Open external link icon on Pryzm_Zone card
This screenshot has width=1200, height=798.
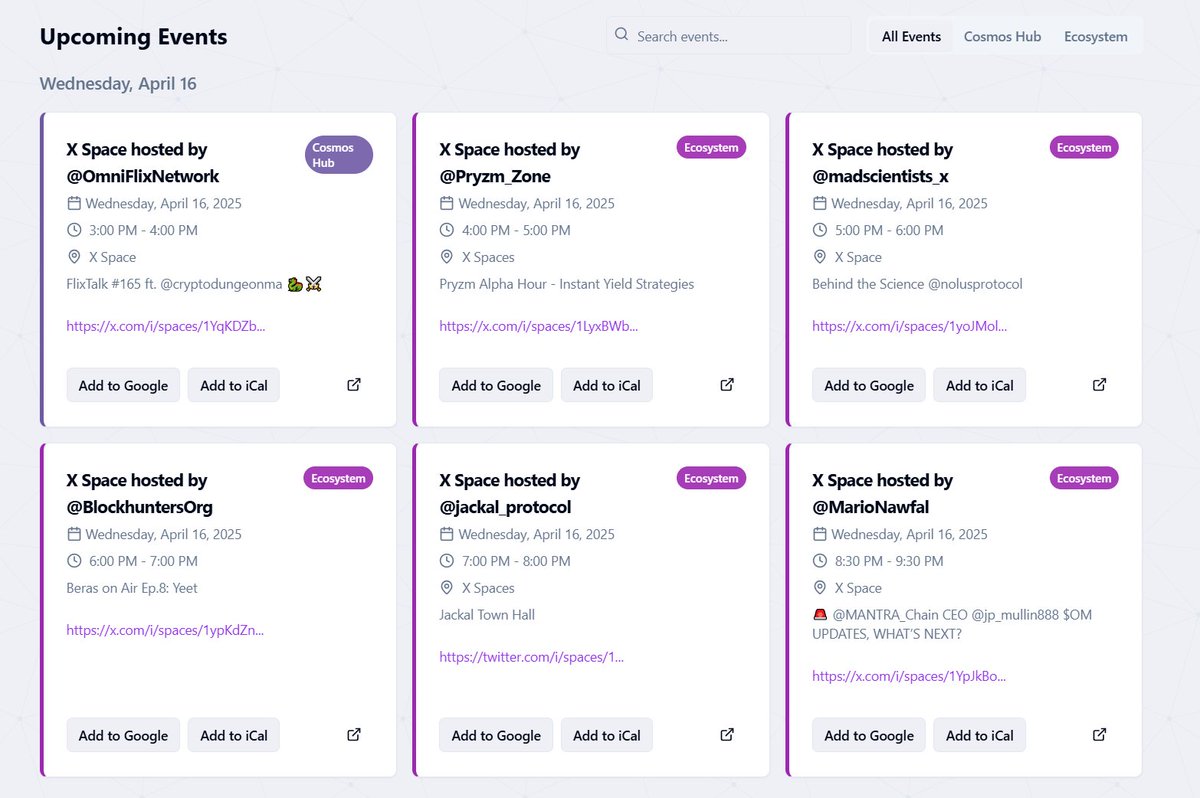tap(727, 384)
